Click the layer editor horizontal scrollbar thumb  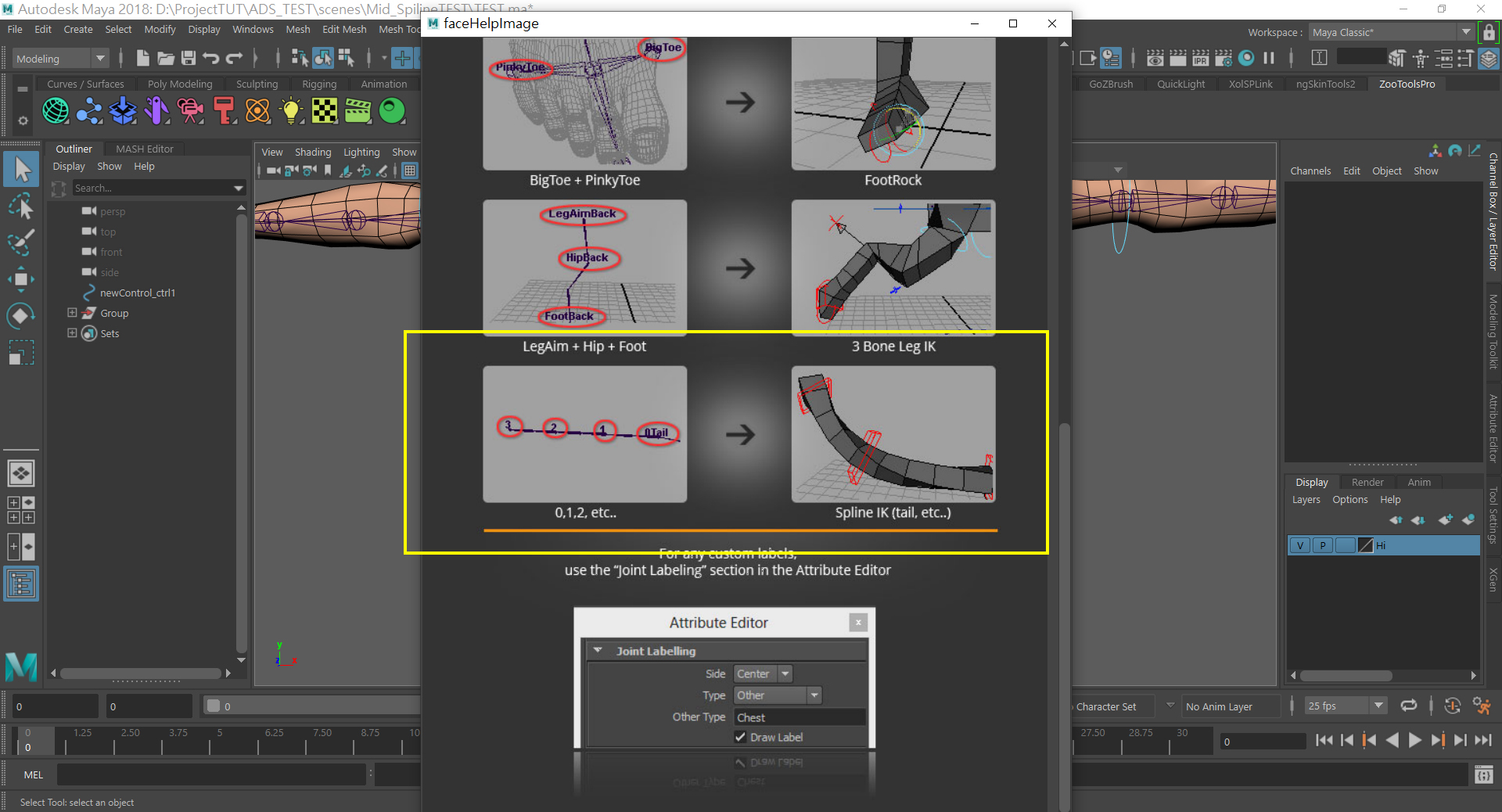(1346, 675)
